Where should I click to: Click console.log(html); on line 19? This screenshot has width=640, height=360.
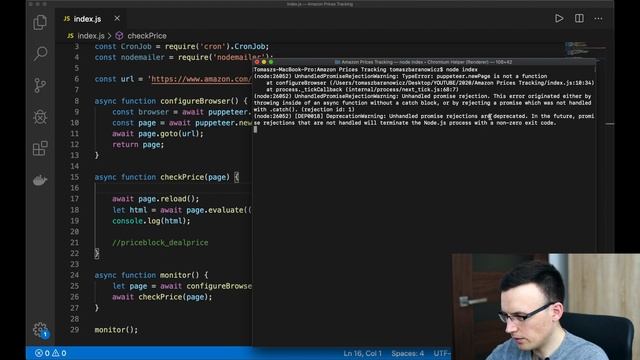[151, 221]
